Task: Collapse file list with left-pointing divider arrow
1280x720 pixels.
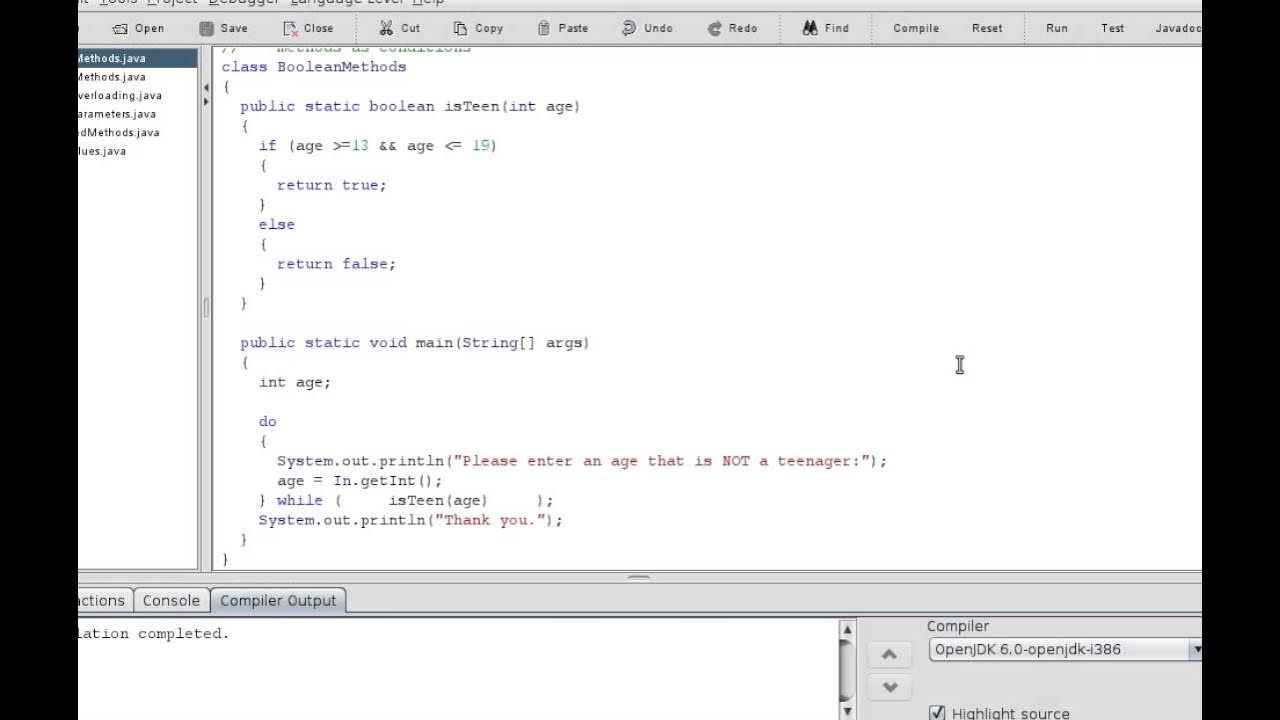Action: (x=205, y=88)
